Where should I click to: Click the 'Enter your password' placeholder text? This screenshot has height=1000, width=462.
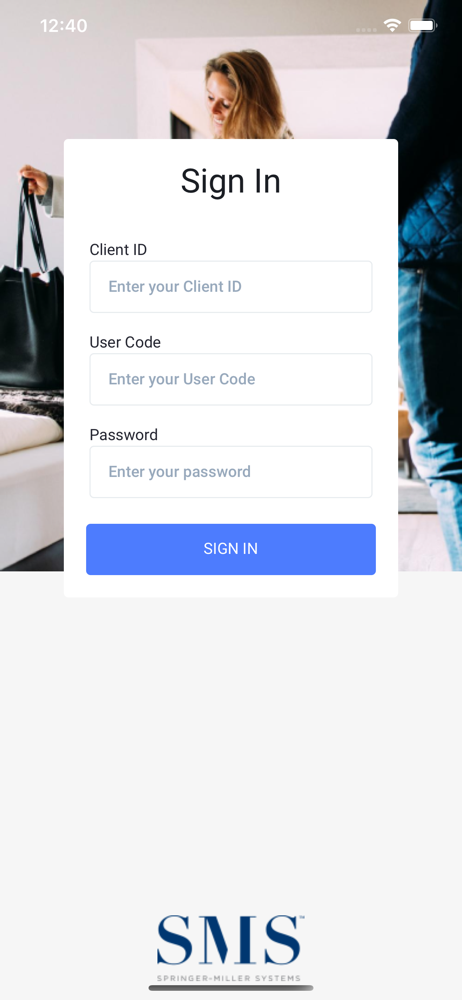(x=179, y=472)
